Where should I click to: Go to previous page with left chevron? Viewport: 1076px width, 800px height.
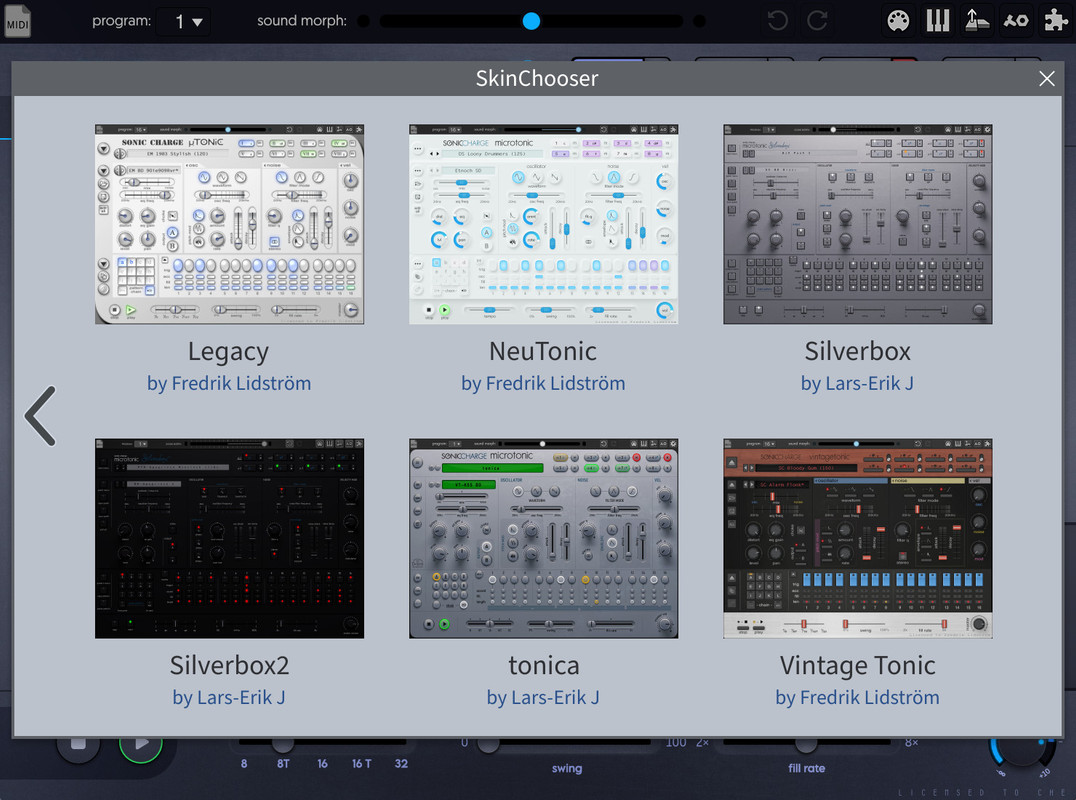pyautogui.click(x=40, y=416)
